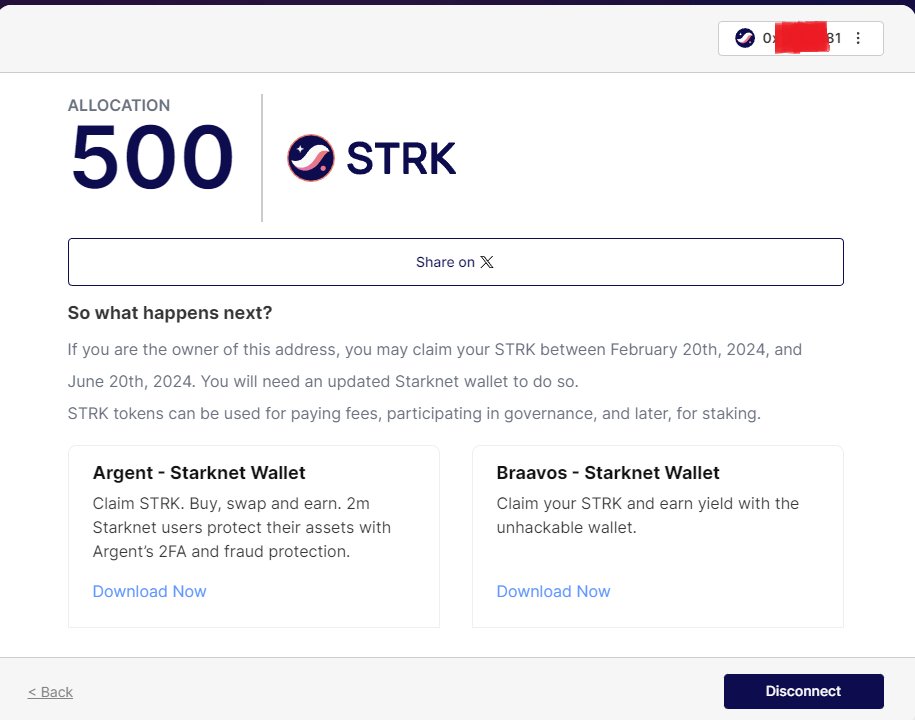The width and height of the screenshot is (915, 720).
Task: Click the claim period paragraph text
Action: 435,365
